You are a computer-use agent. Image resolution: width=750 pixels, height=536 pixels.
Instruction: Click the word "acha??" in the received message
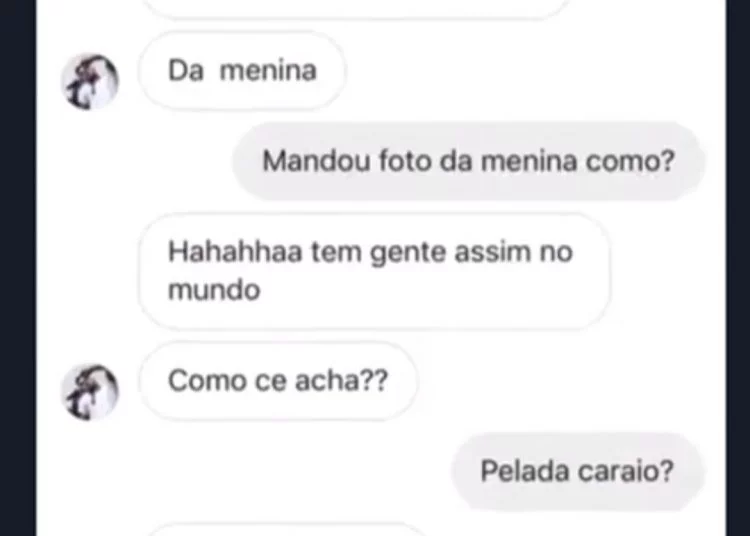coord(341,381)
